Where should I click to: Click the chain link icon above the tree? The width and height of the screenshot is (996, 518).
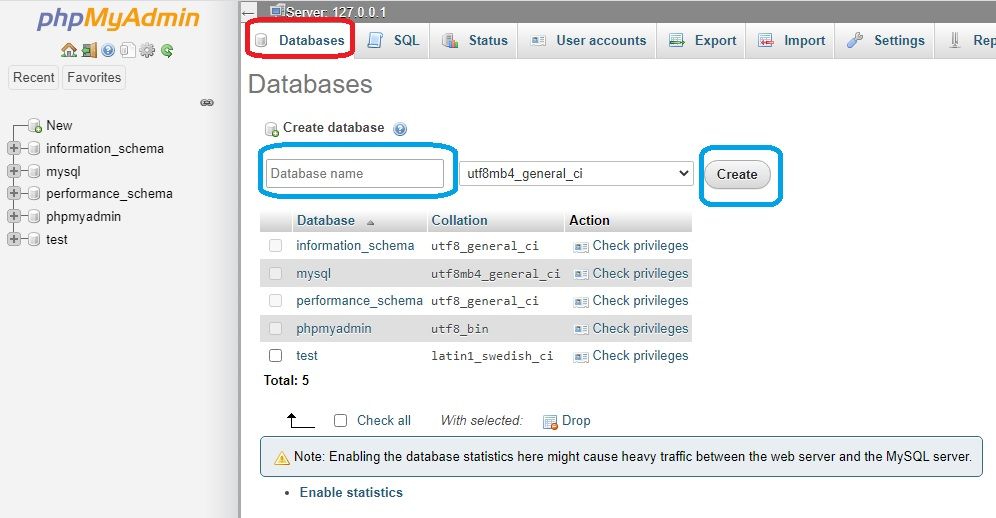pos(207,102)
